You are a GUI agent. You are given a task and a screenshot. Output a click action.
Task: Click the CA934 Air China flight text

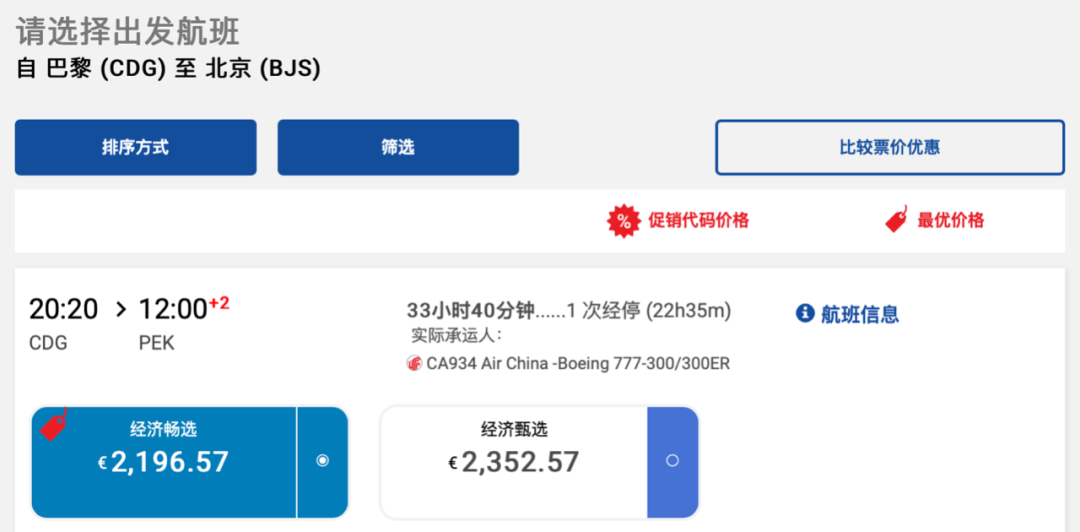(x=578, y=364)
